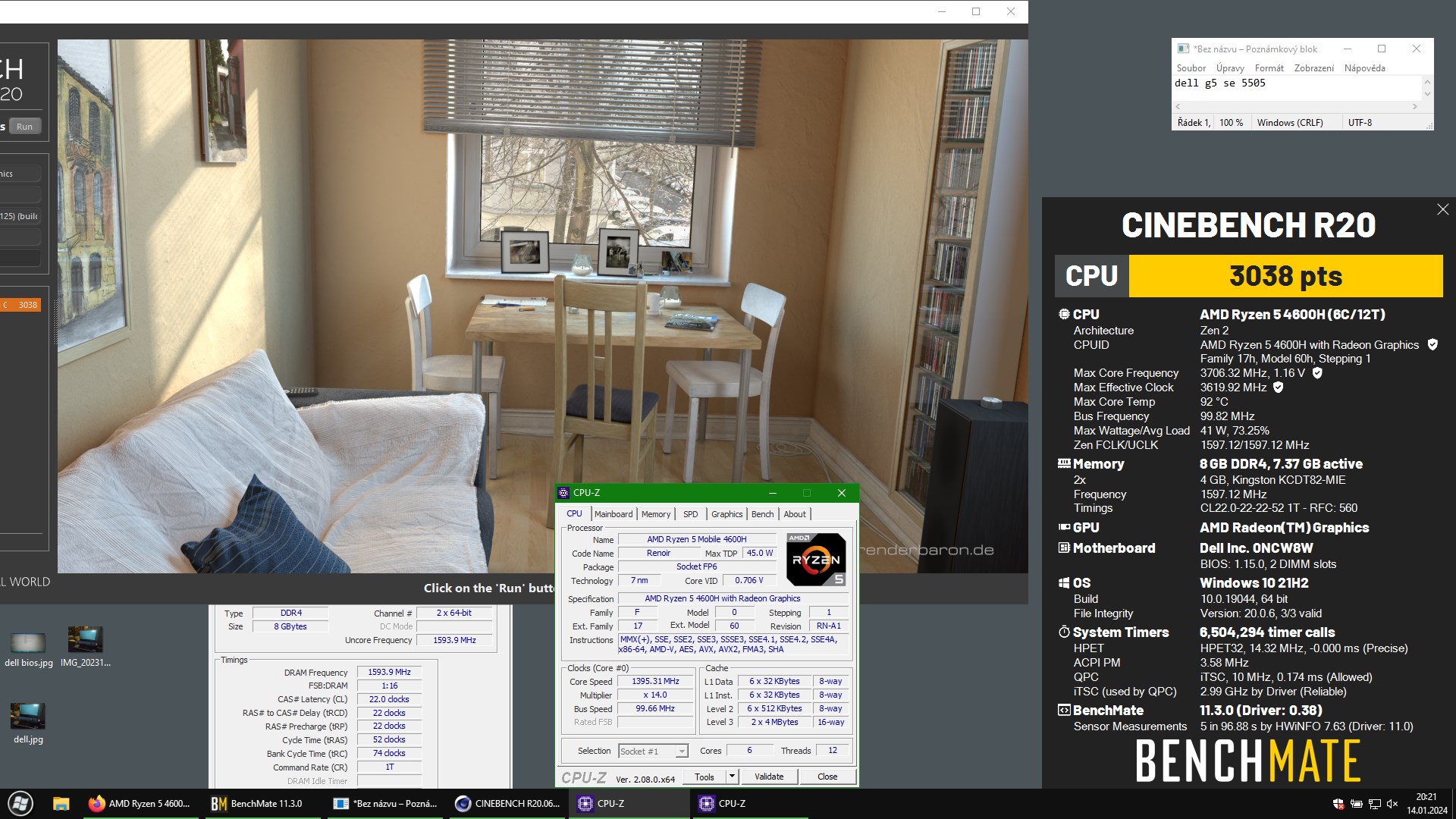Click the Name field 'AMD Ryzen 5 Mobile 4600H'
Viewport: 1456px width, 819px height.
696,539
